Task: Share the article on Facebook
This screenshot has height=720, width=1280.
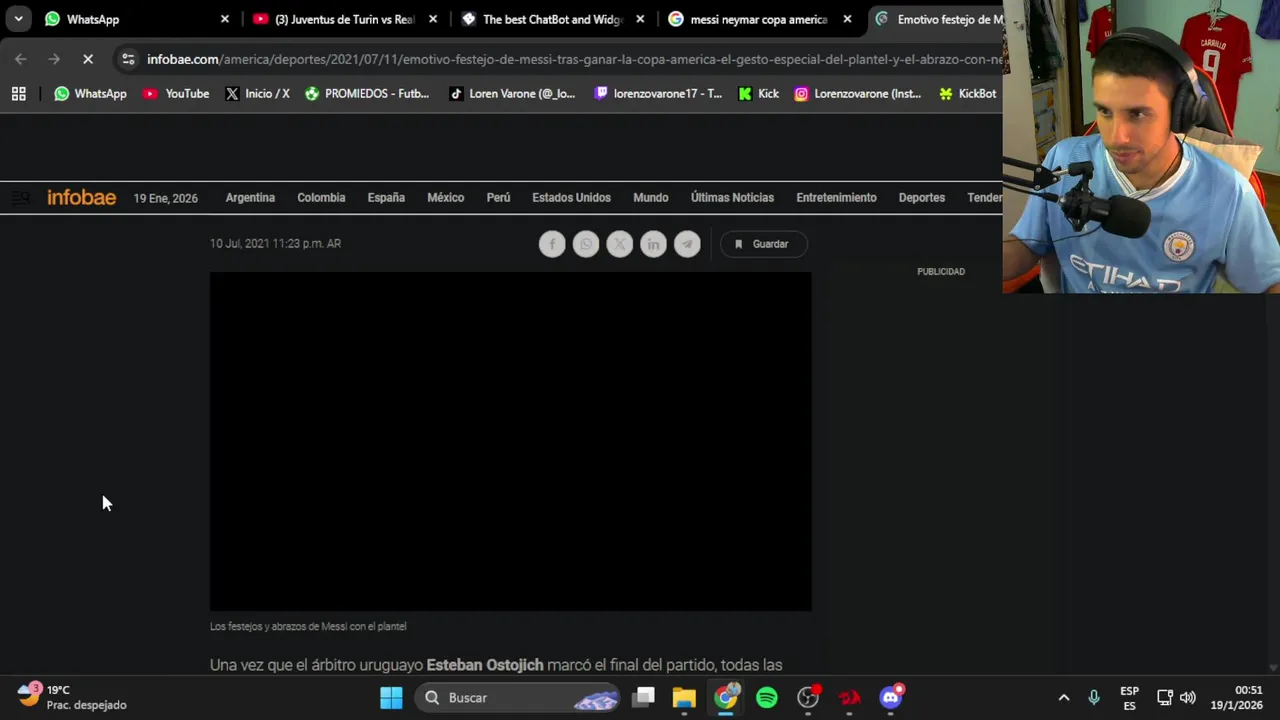Action: (x=552, y=244)
